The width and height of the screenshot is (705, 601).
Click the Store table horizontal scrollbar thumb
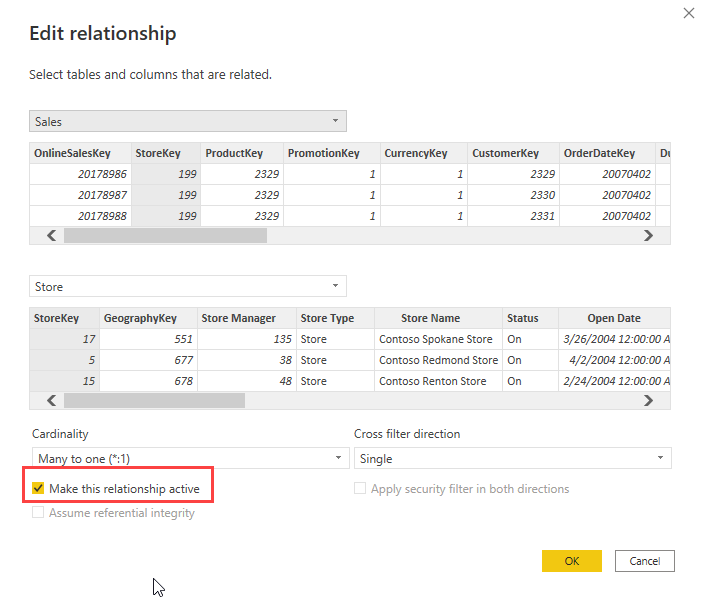(x=154, y=401)
